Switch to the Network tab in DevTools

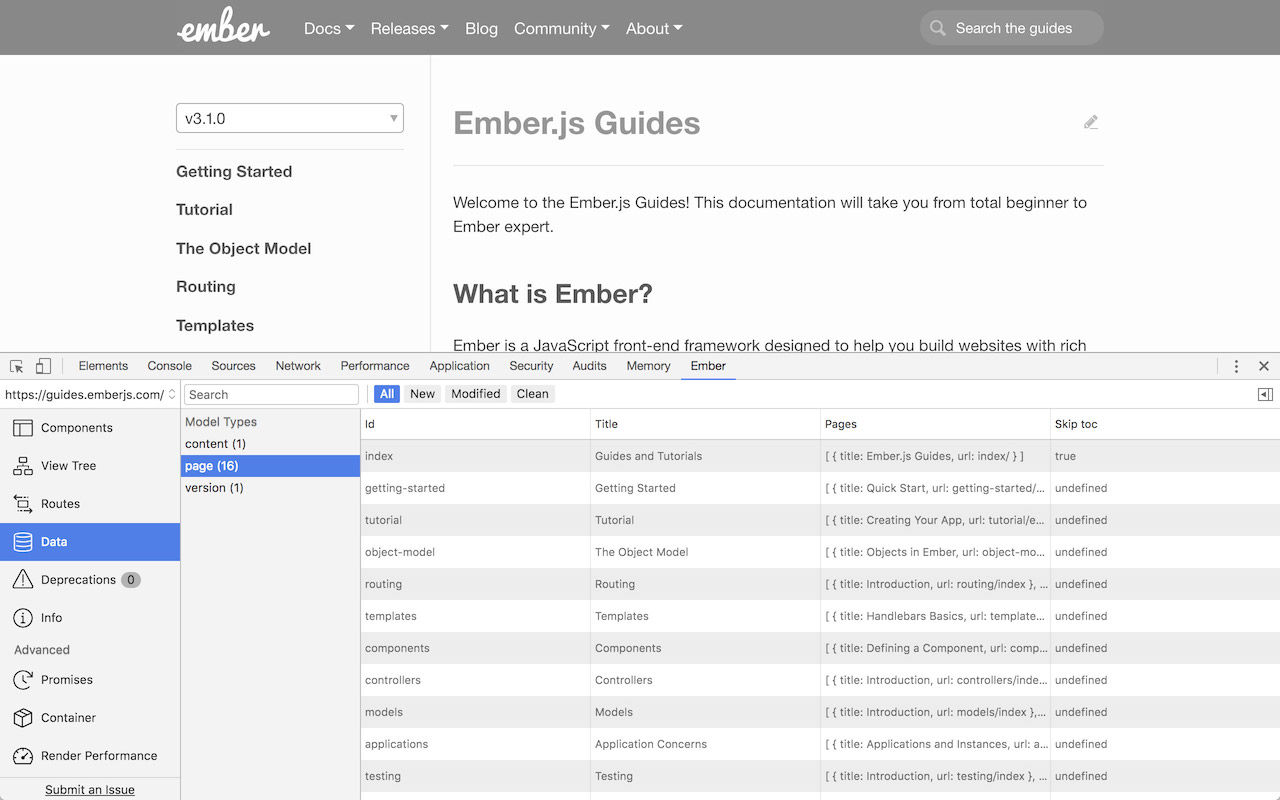coord(298,366)
